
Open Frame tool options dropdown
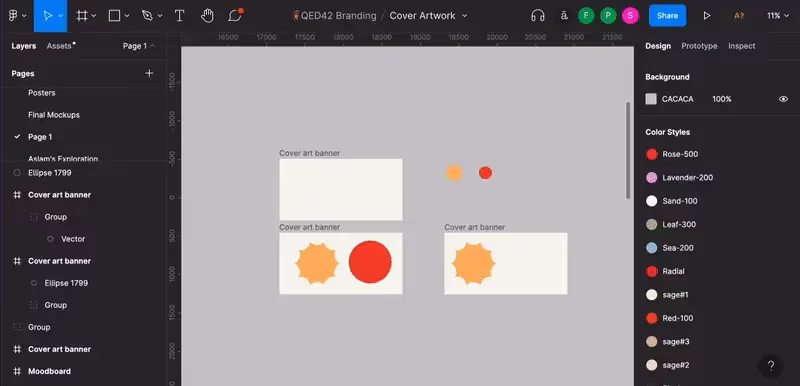[94, 16]
